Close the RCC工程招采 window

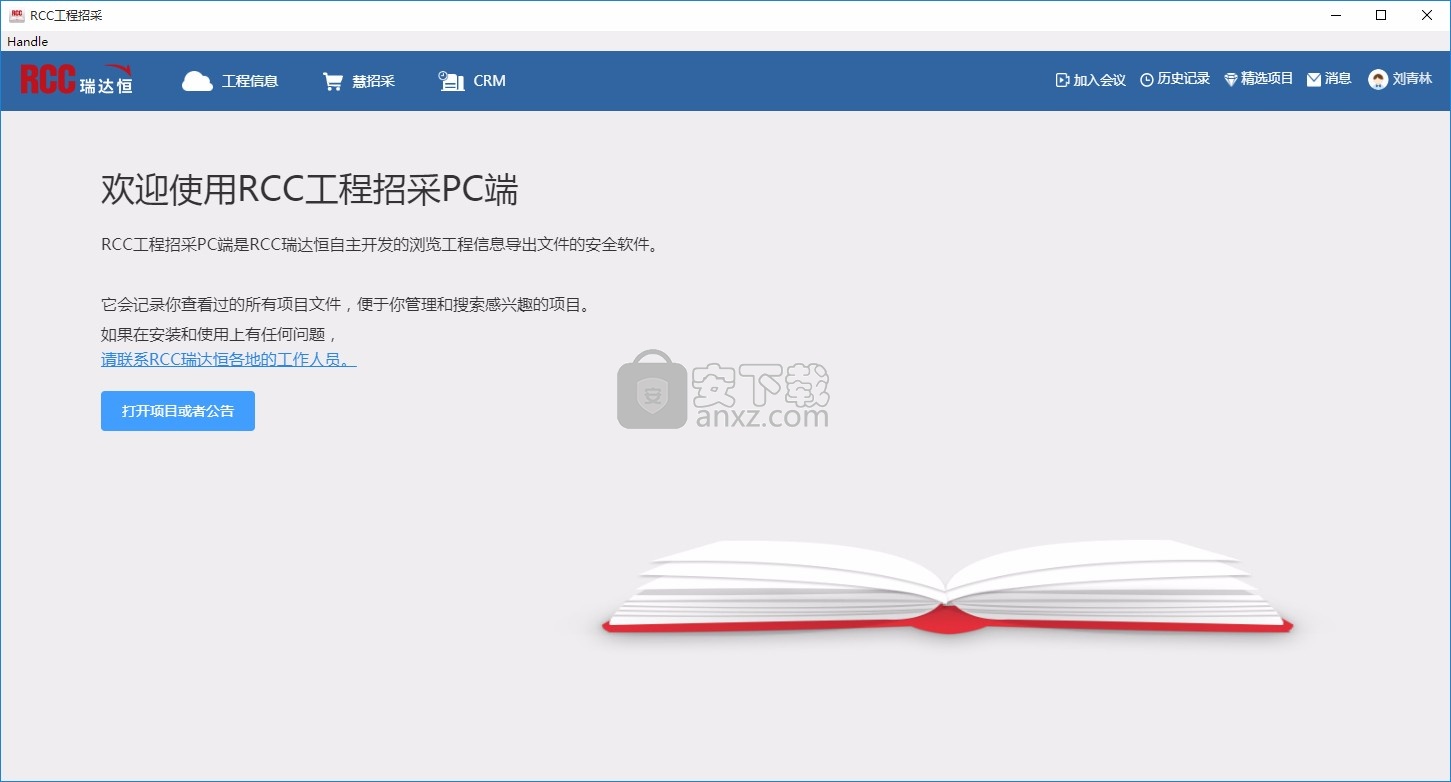[x=1427, y=15]
